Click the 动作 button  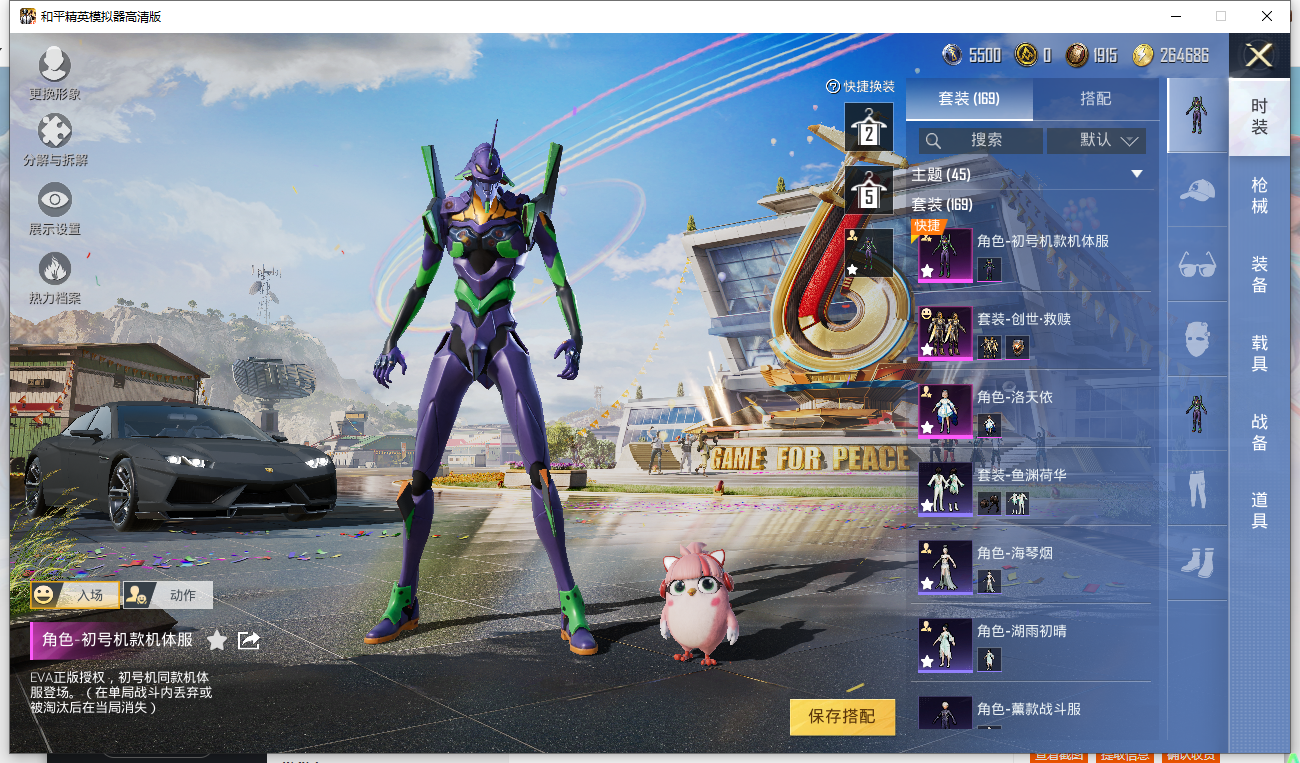point(168,595)
